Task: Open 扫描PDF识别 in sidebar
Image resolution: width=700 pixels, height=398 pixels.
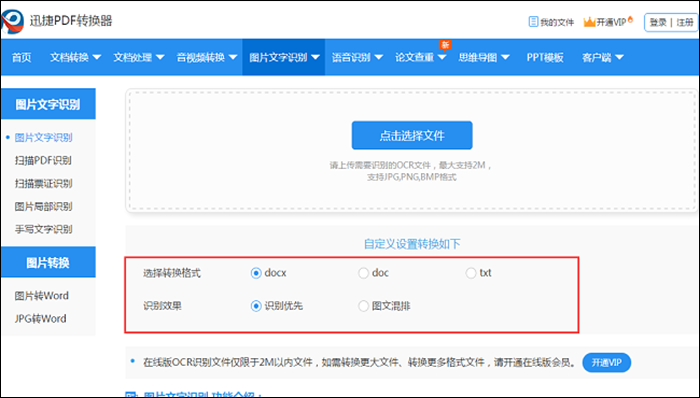Action: [x=43, y=160]
